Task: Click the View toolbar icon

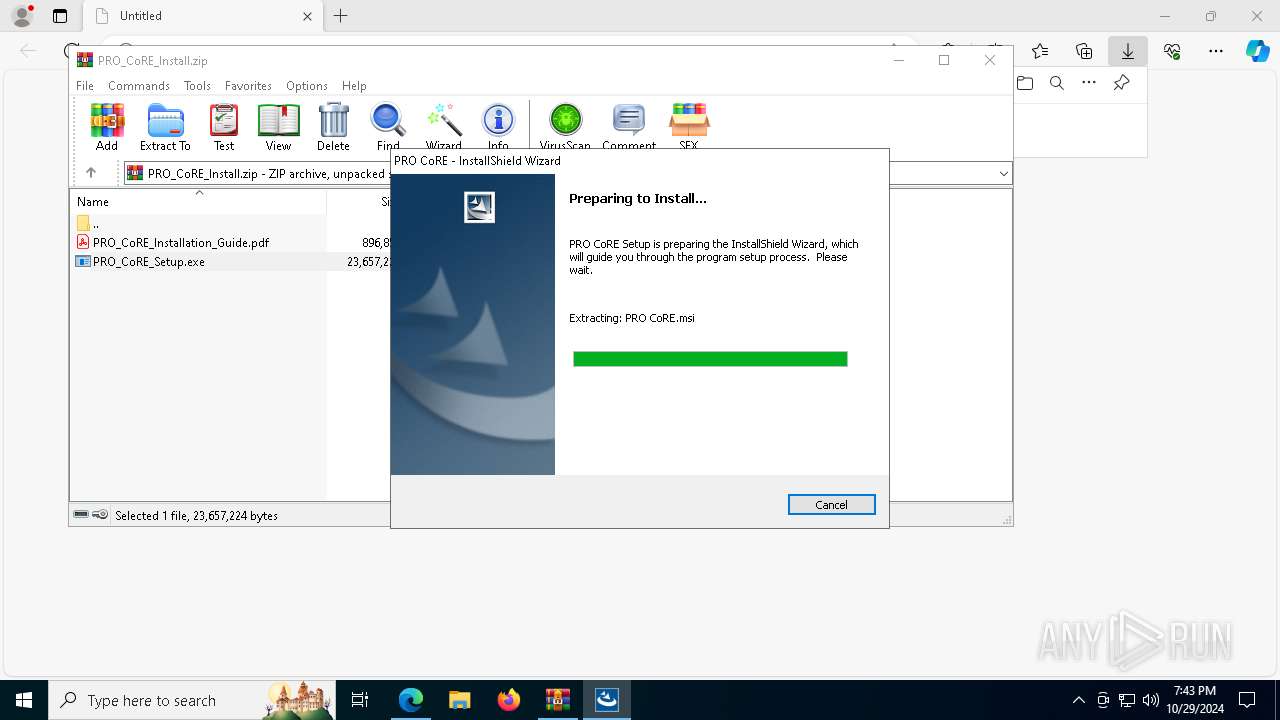Action: point(278,127)
